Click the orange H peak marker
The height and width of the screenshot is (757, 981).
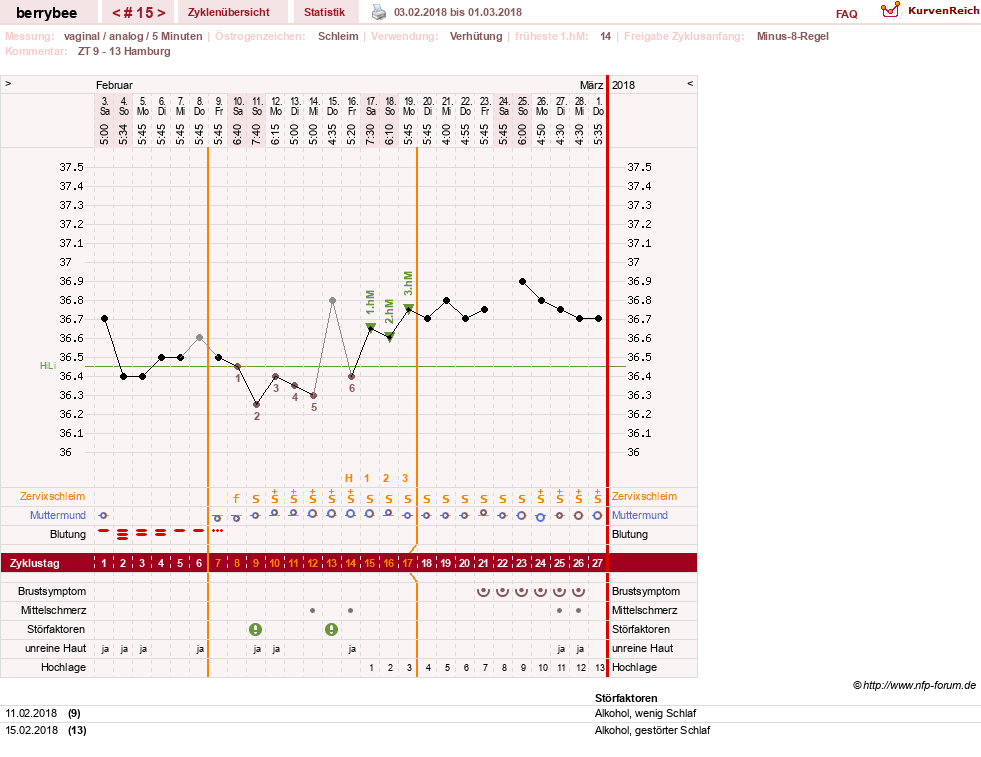[x=349, y=479]
